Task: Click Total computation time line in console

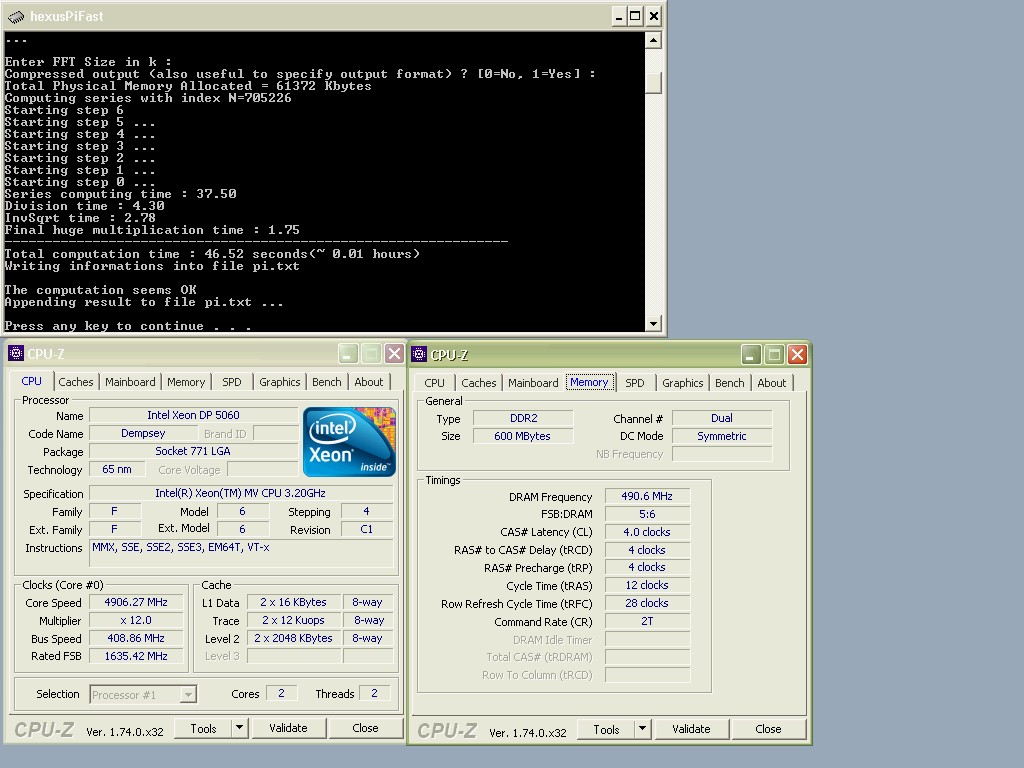Action: (212, 254)
